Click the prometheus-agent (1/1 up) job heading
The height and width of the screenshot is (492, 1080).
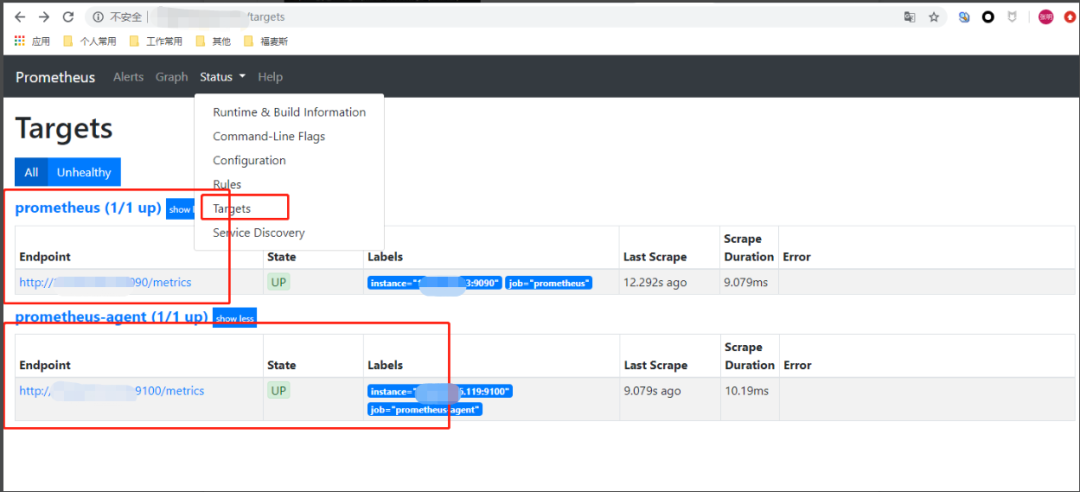tap(112, 317)
